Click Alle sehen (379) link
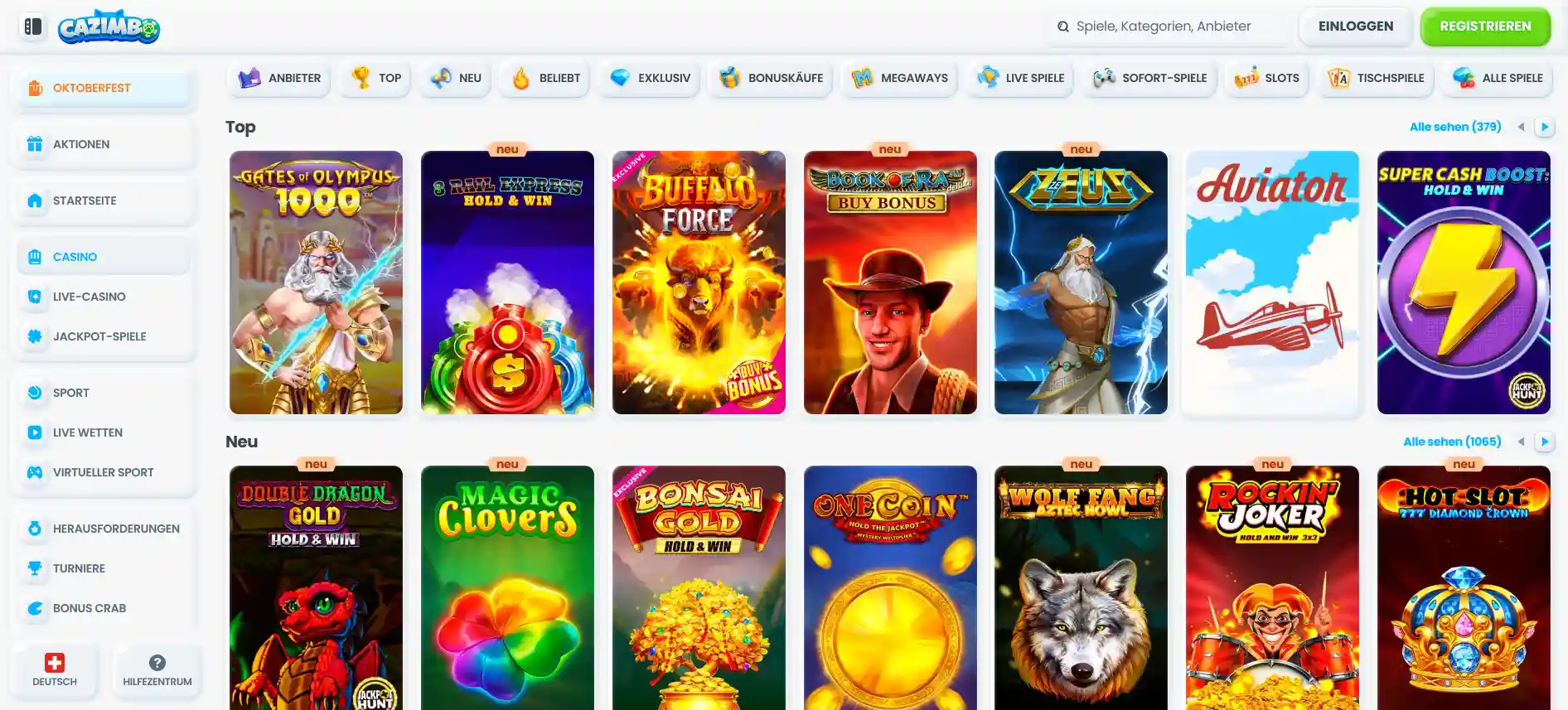This screenshot has width=1568, height=710. click(1455, 127)
